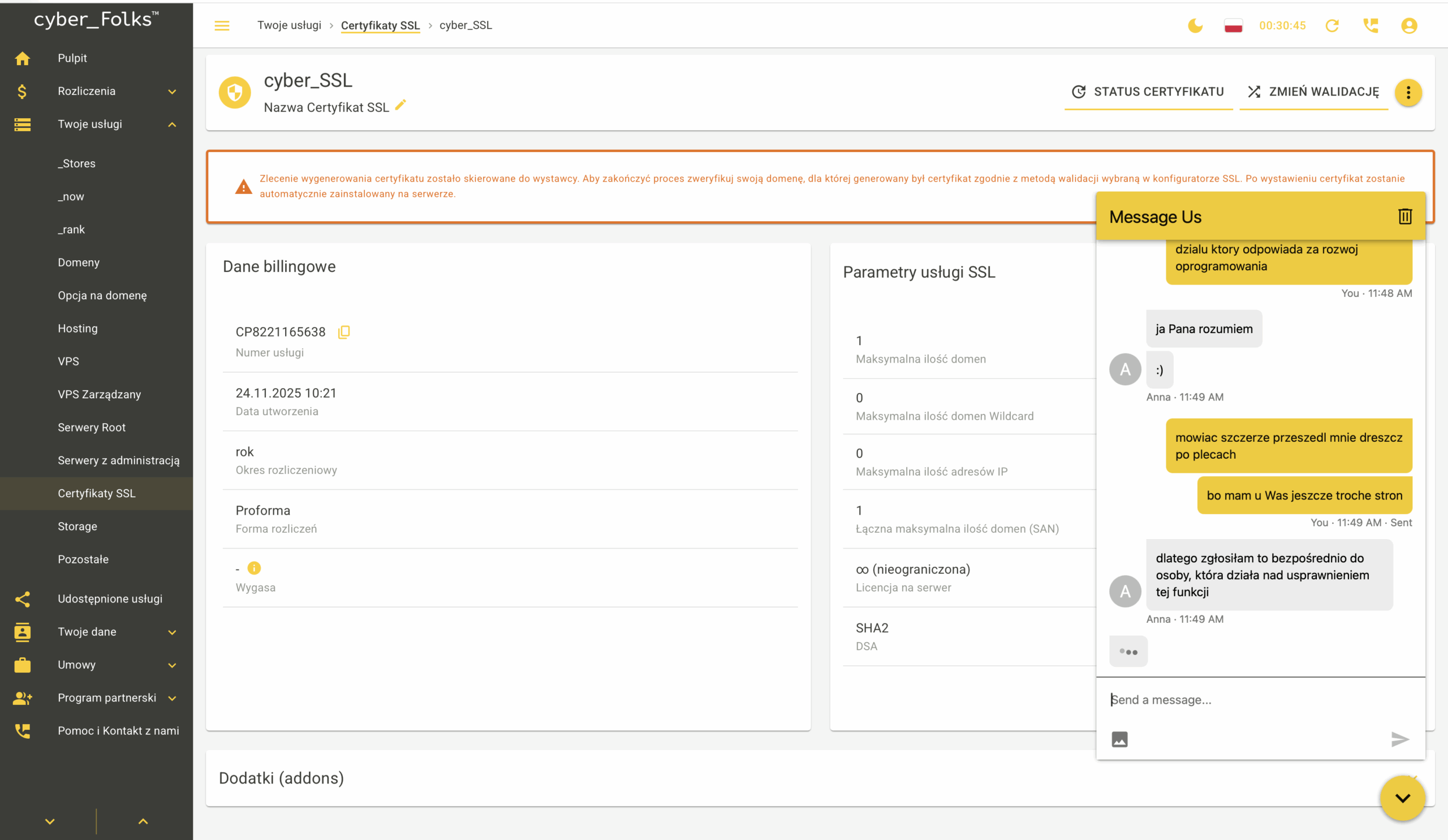Open Hosting in the sidebar

(x=77, y=329)
